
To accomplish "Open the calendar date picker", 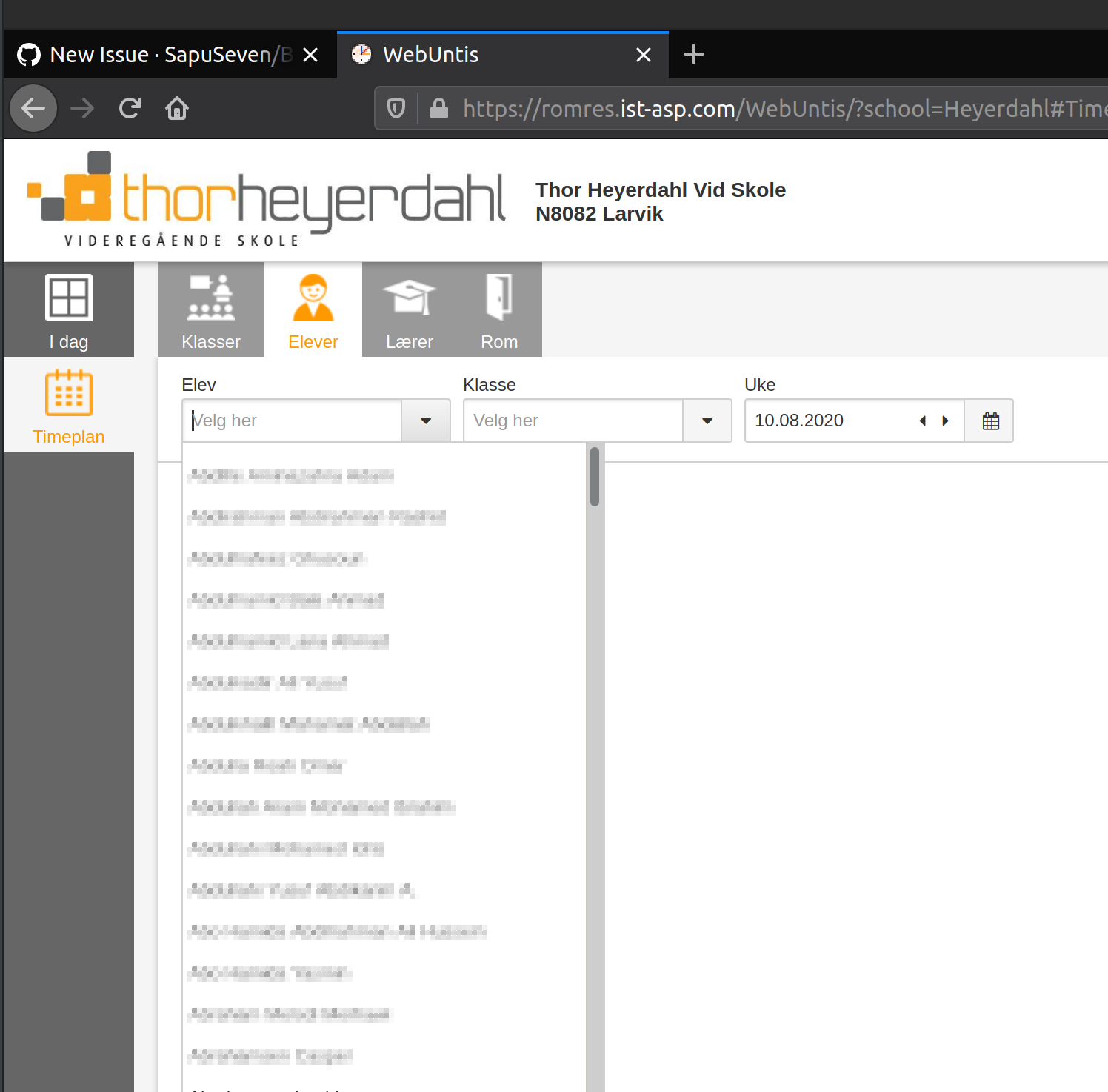I will [989, 421].
